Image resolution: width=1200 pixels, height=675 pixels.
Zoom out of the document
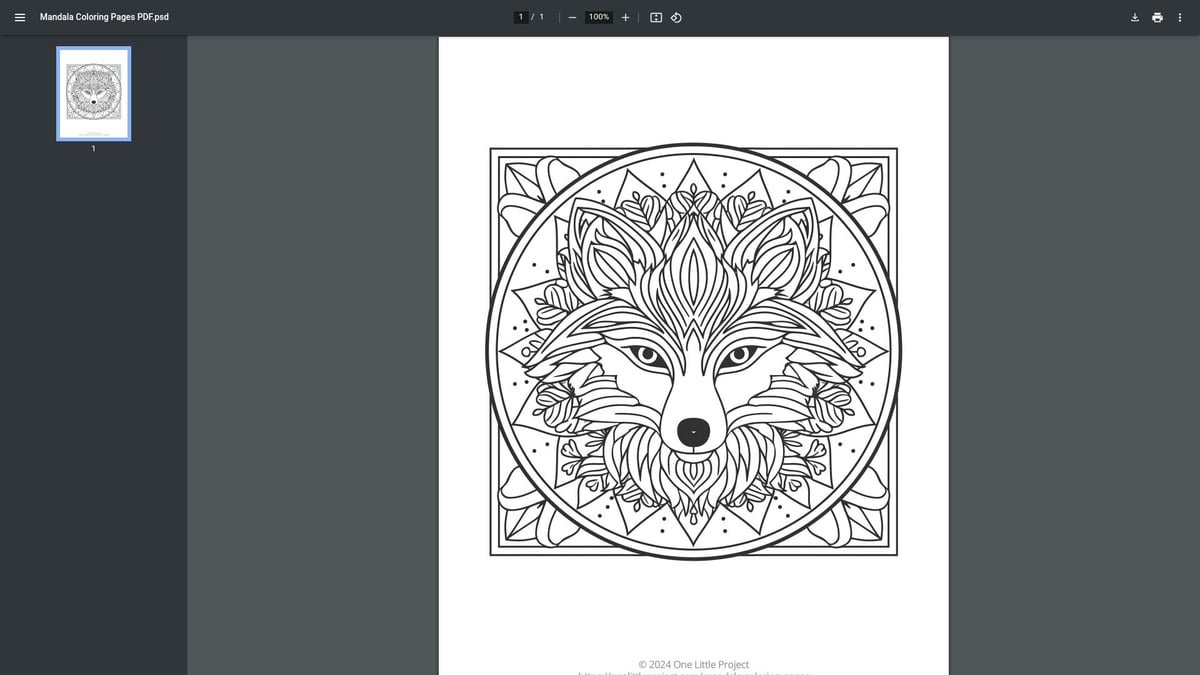(572, 17)
